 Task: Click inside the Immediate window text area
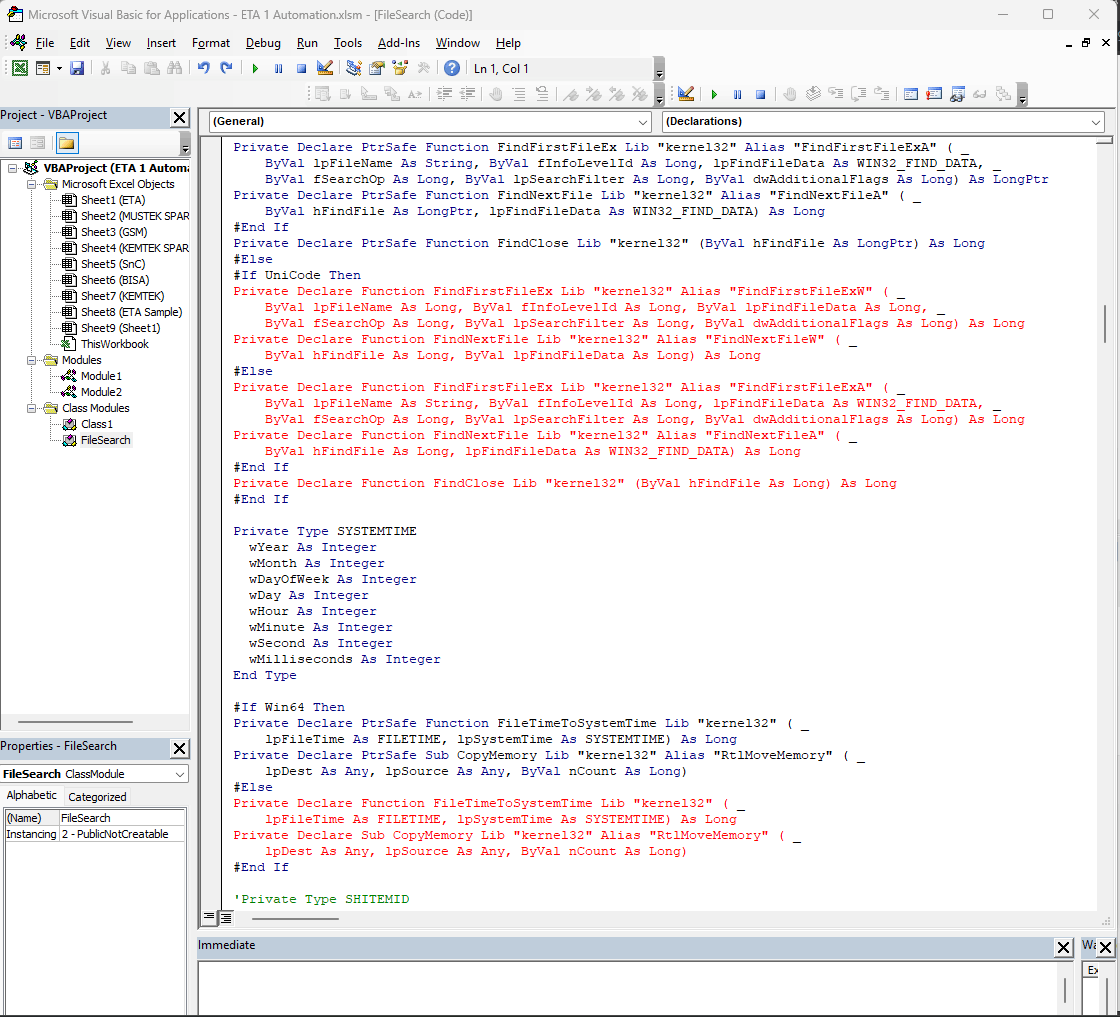(629, 988)
